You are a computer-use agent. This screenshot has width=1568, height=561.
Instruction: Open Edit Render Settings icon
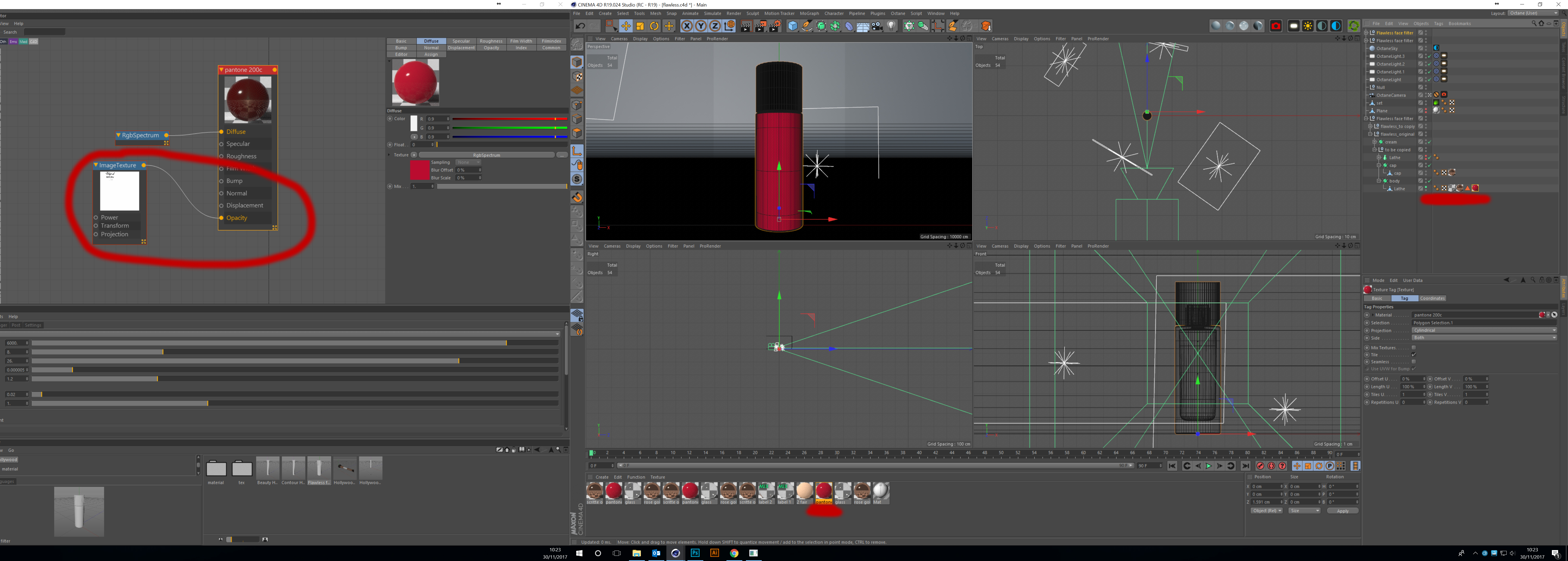[x=775, y=26]
